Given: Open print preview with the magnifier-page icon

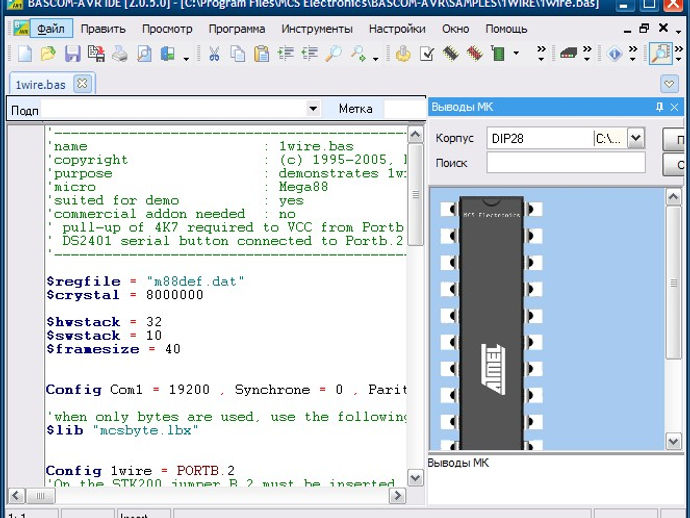Looking at the screenshot, I should [x=144, y=54].
